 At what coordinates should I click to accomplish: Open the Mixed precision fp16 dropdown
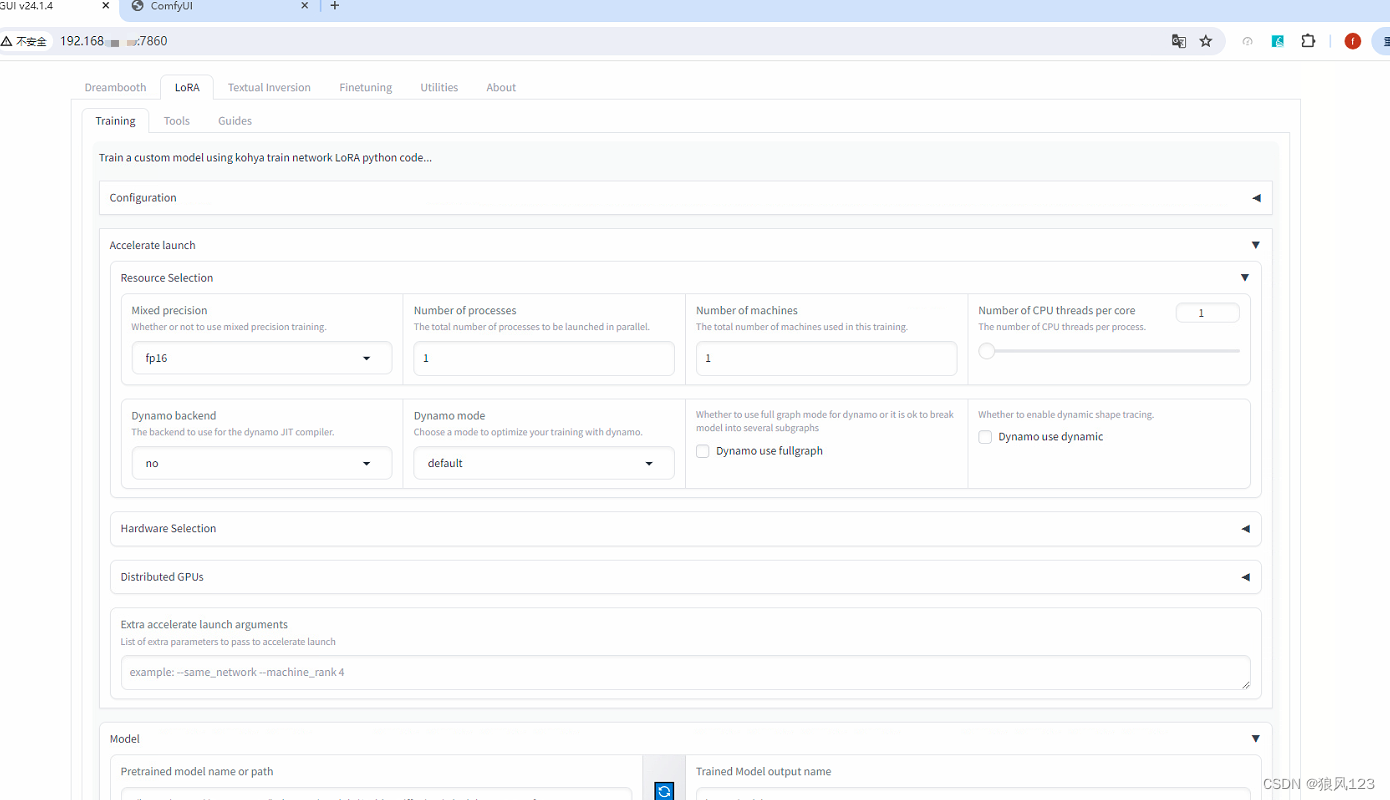(x=262, y=358)
